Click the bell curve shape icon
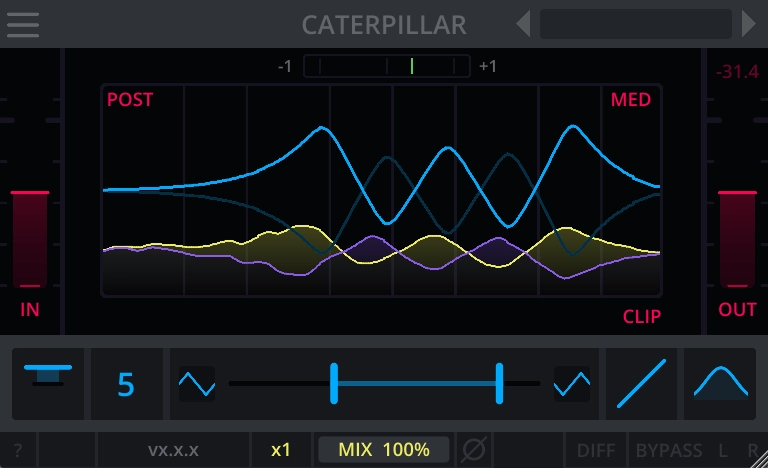Viewport: 768px width, 468px height. (720, 384)
